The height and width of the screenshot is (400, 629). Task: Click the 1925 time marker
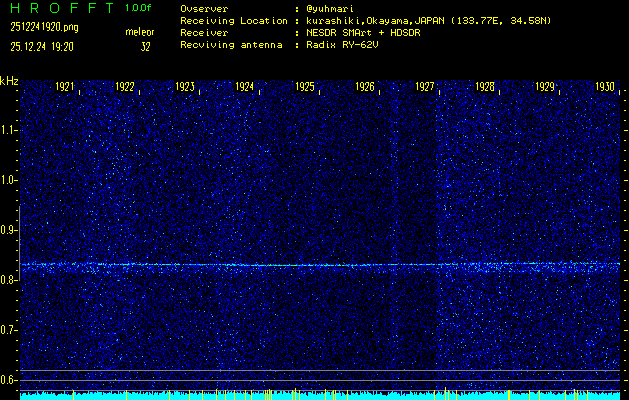[305, 87]
